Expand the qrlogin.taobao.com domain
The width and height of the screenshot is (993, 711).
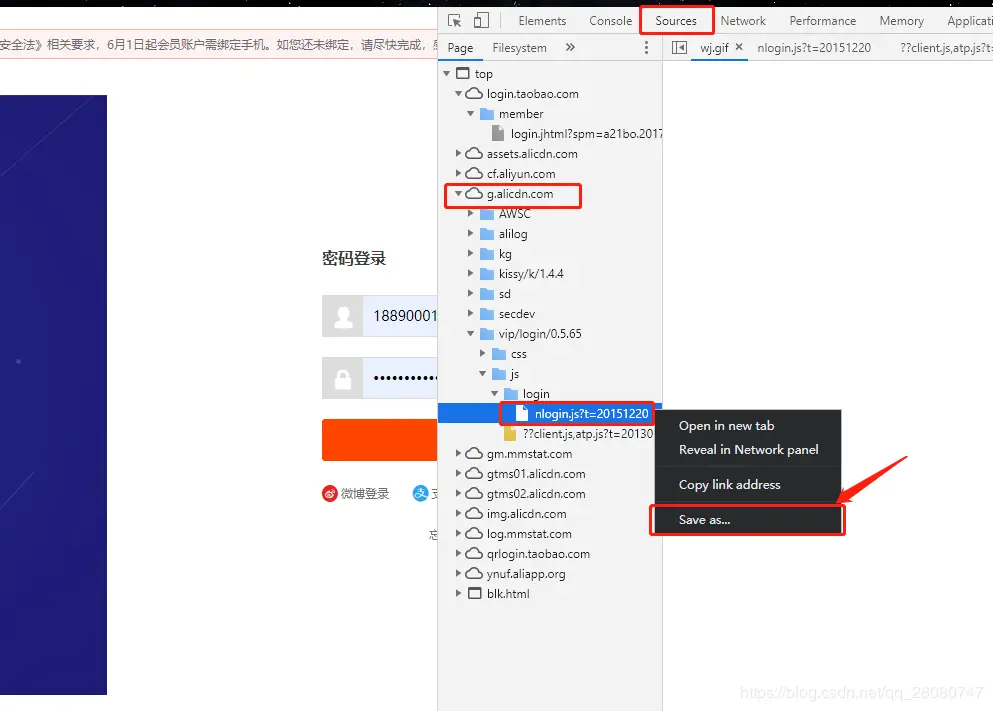[458, 553]
